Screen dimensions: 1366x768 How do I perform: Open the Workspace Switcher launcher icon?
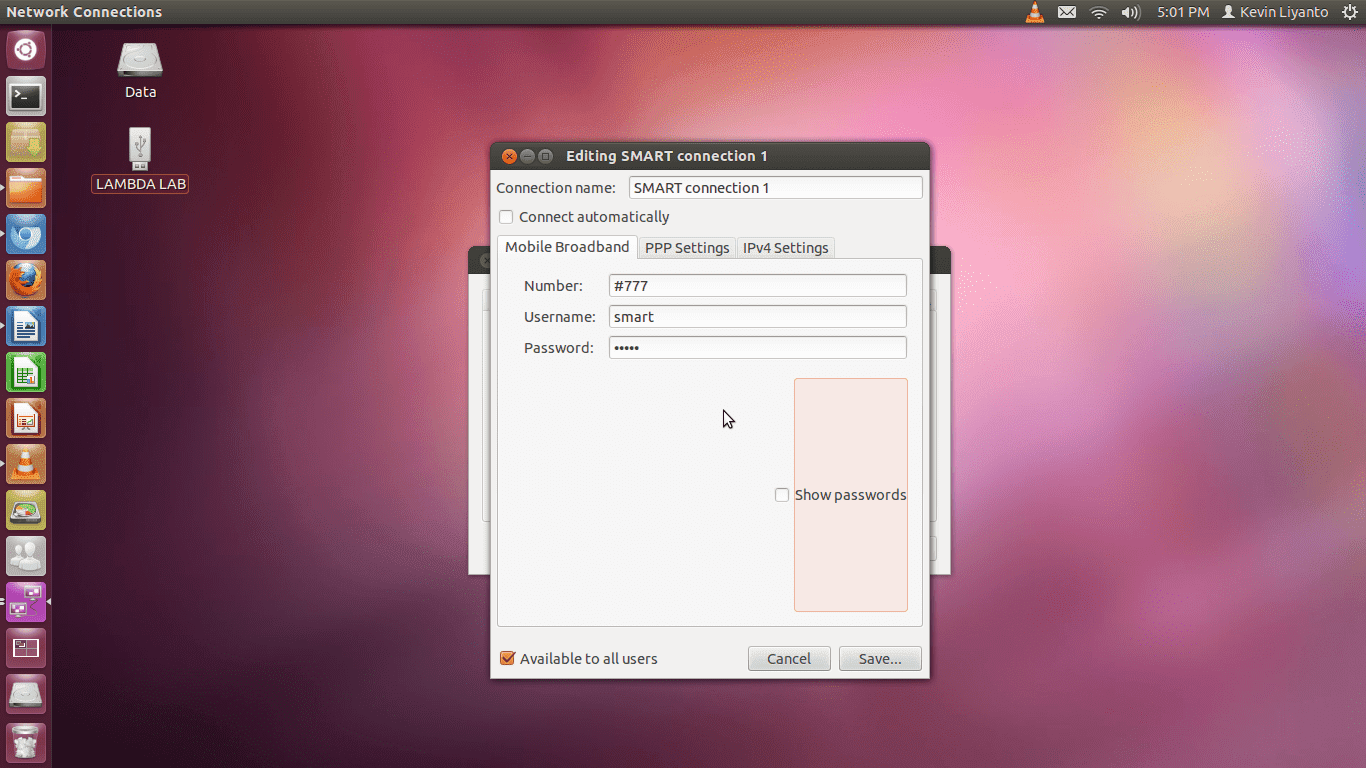[x=26, y=648]
